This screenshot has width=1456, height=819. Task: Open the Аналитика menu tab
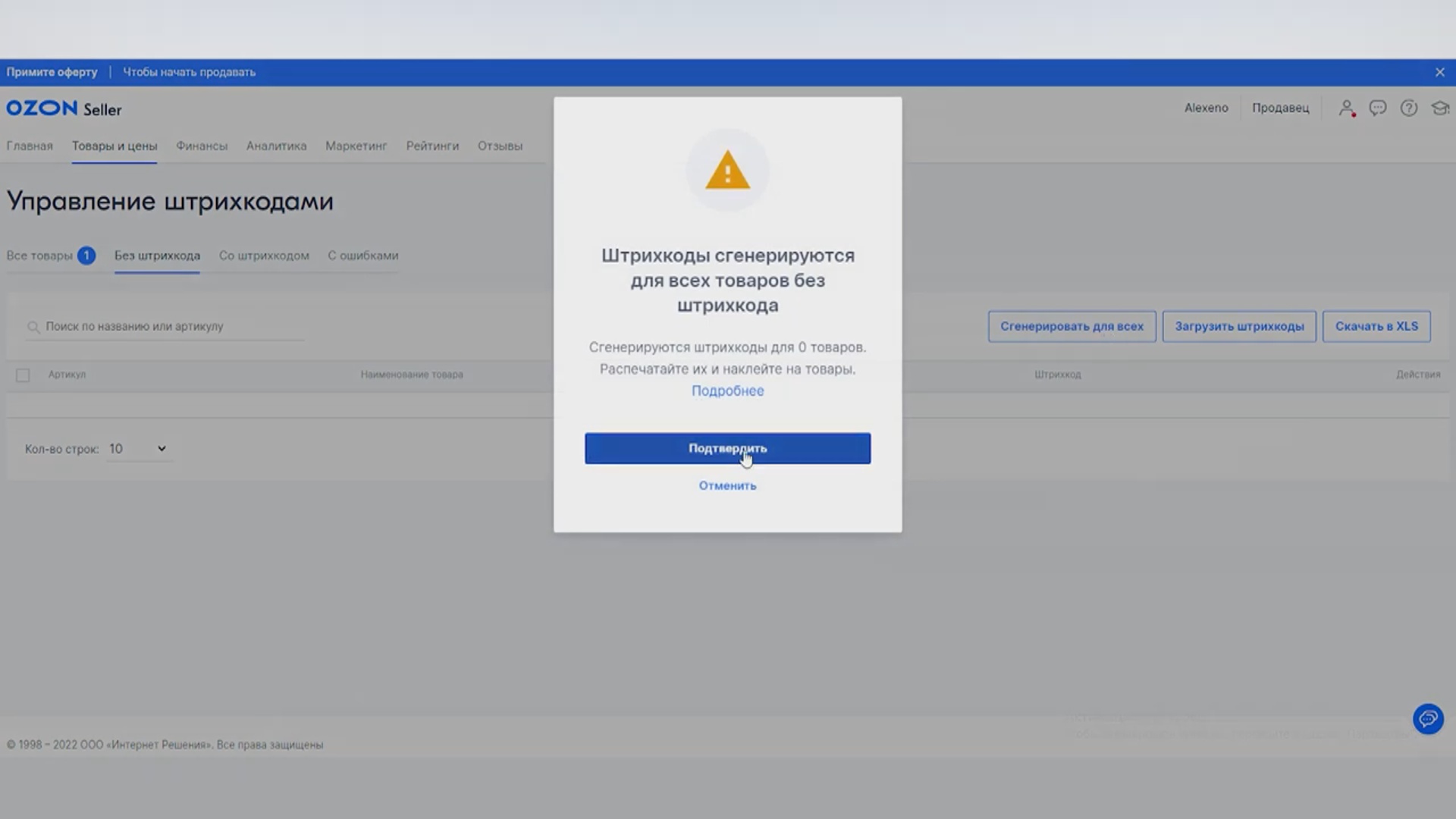pyautogui.click(x=276, y=146)
